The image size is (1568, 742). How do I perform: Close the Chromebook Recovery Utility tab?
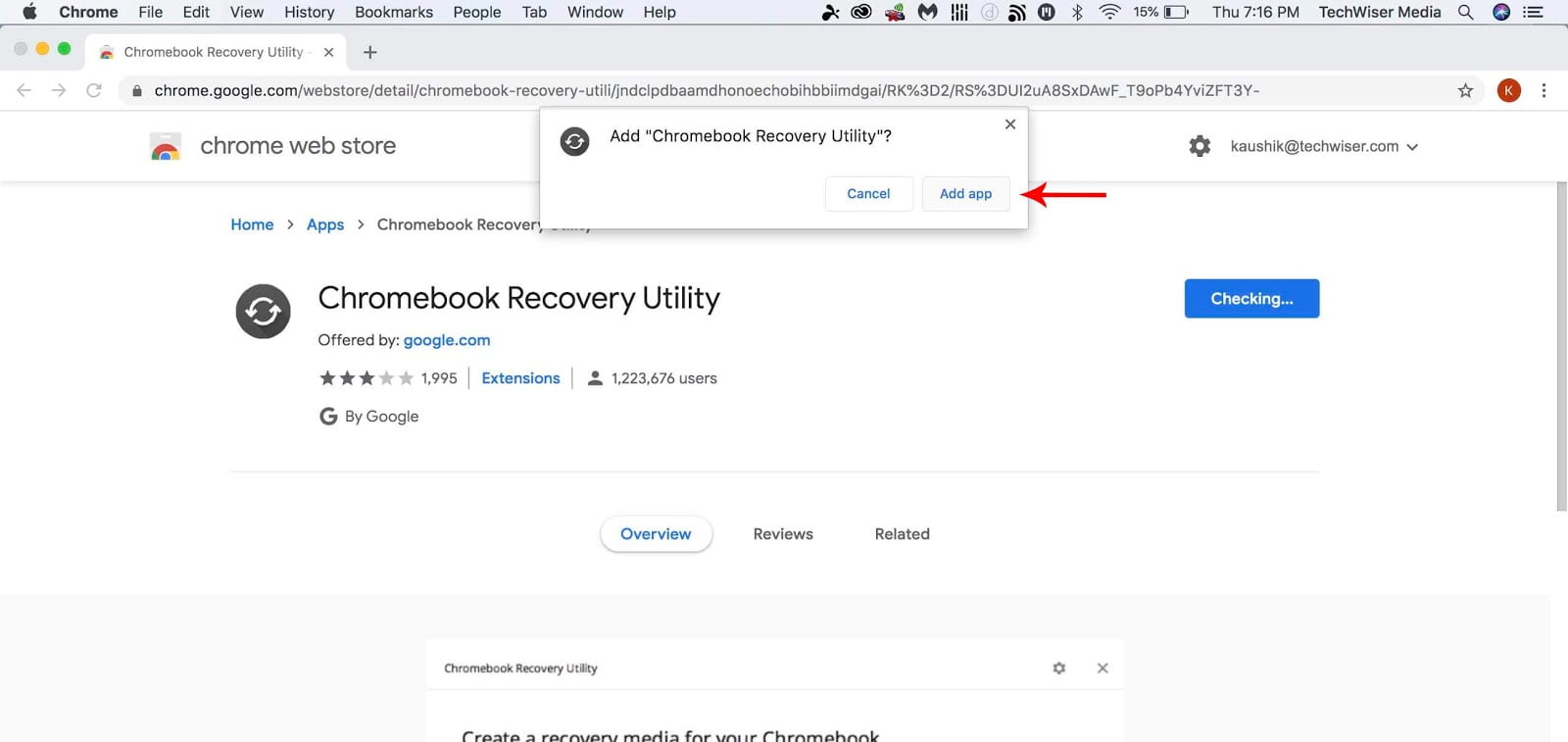[x=328, y=53]
